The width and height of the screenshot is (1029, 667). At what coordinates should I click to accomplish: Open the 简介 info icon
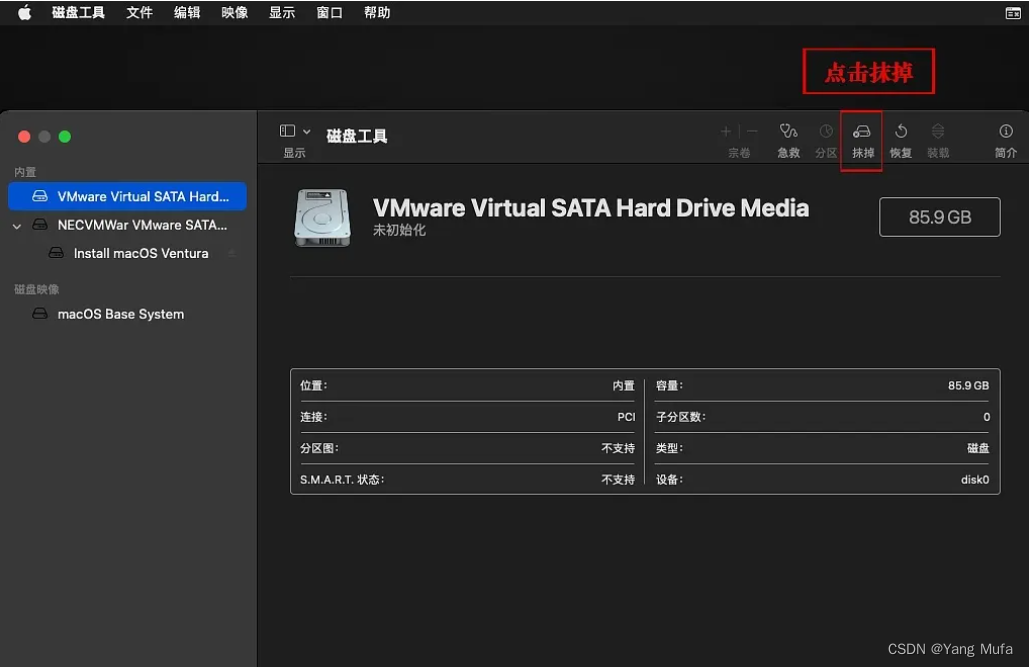1005,131
